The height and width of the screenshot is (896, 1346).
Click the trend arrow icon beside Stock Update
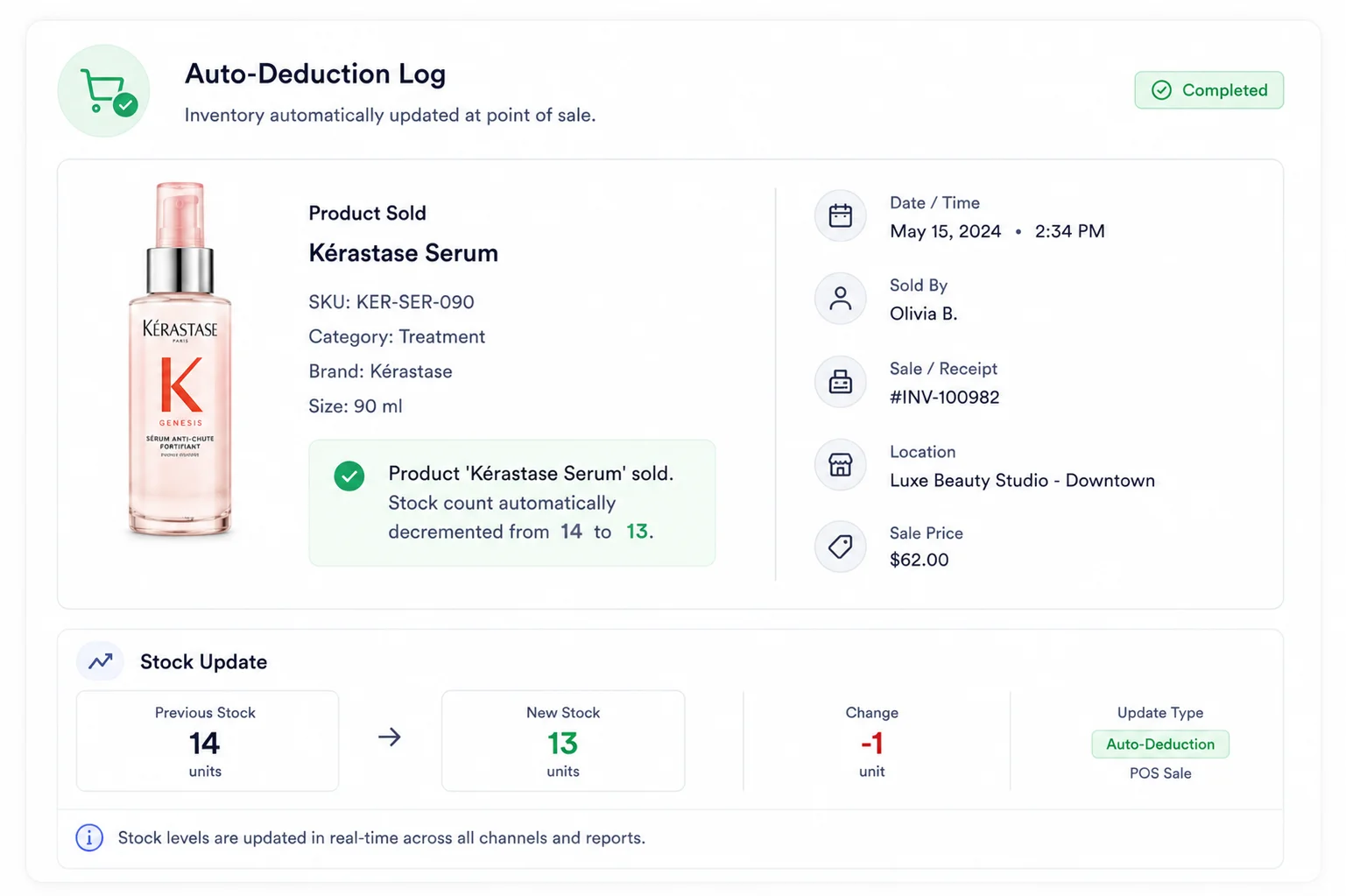tap(101, 661)
